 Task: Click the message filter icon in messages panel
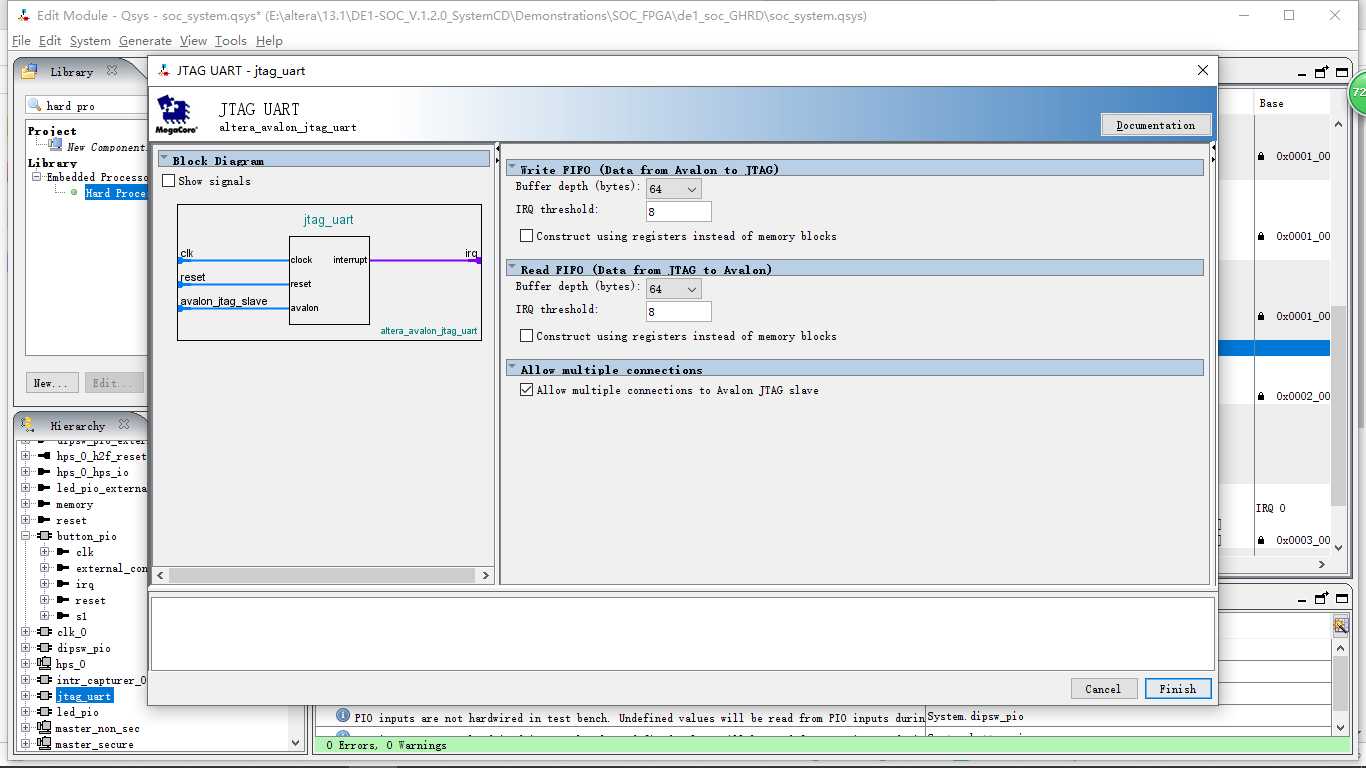[x=1340, y=625]
